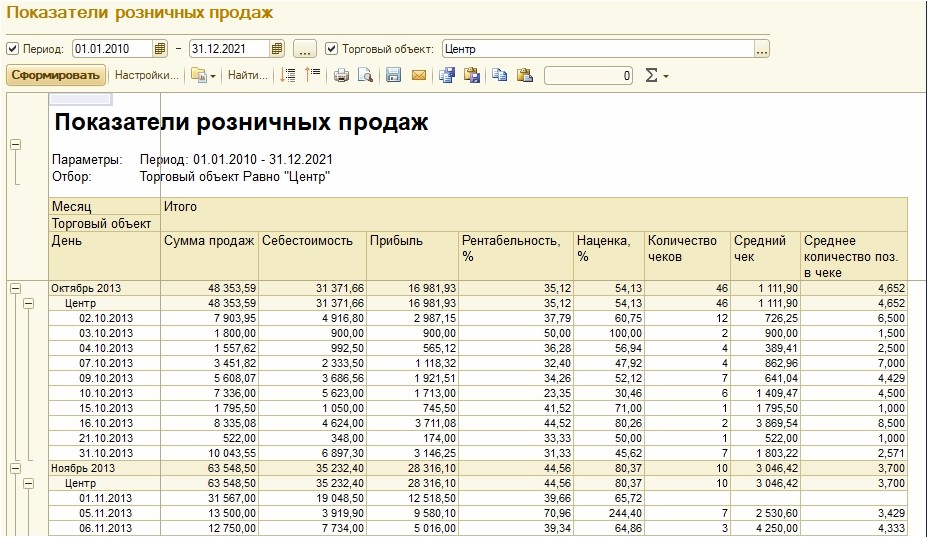Expand all groups icon
928x540 pixels.
[288, 75]
